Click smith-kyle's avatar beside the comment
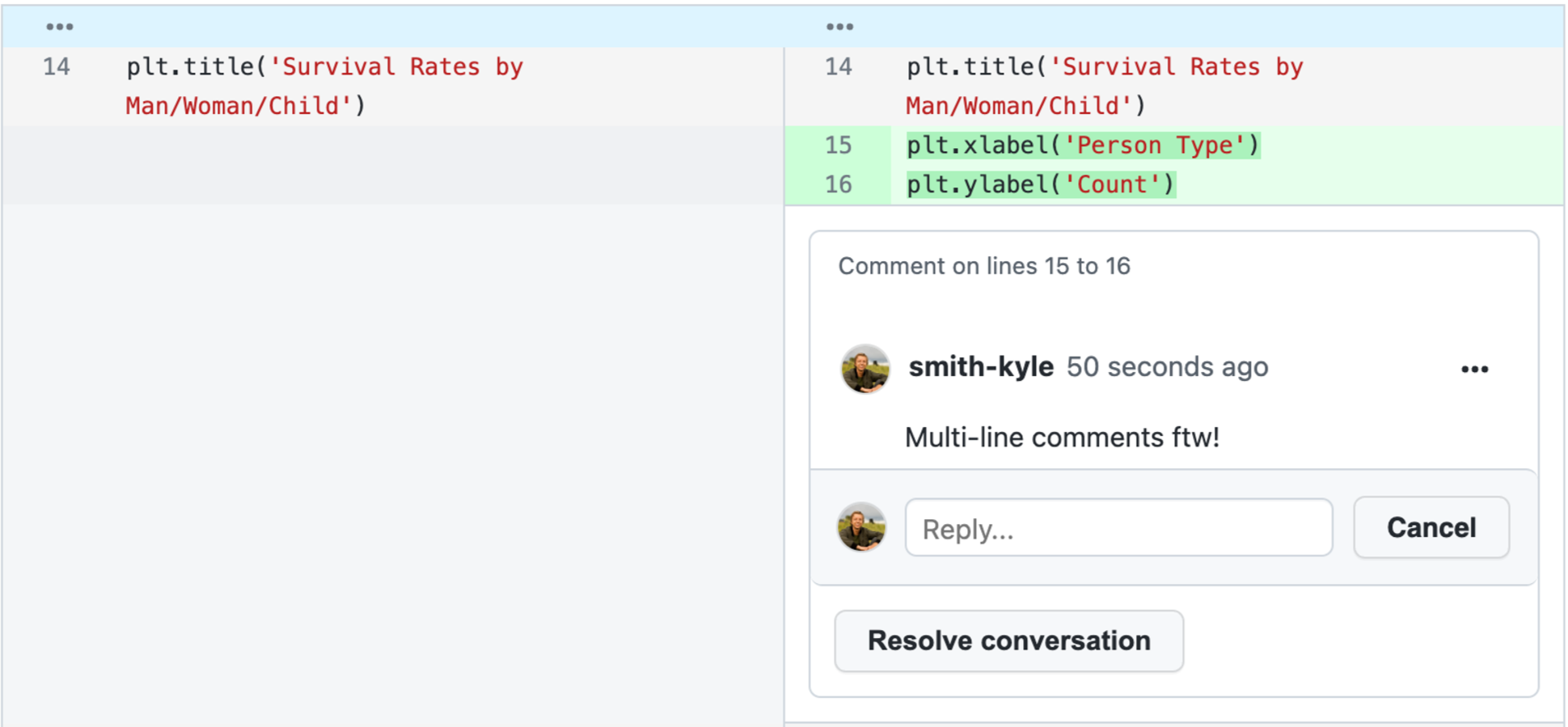 pyautogui.click(x=864, y=369)
